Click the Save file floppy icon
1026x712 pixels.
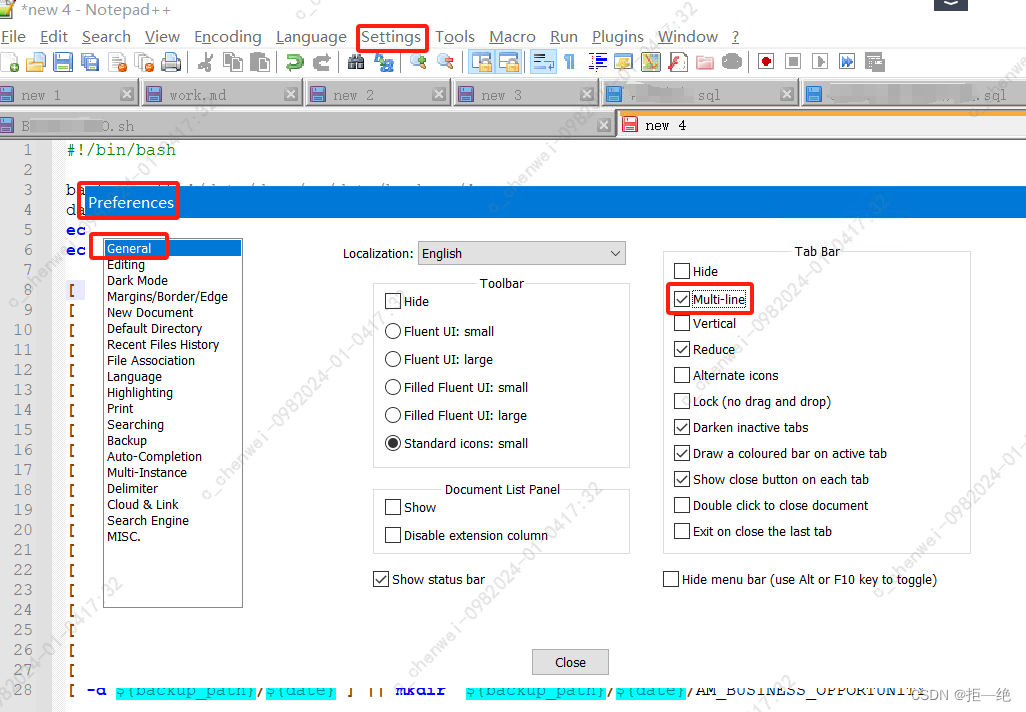pos(63,63)
